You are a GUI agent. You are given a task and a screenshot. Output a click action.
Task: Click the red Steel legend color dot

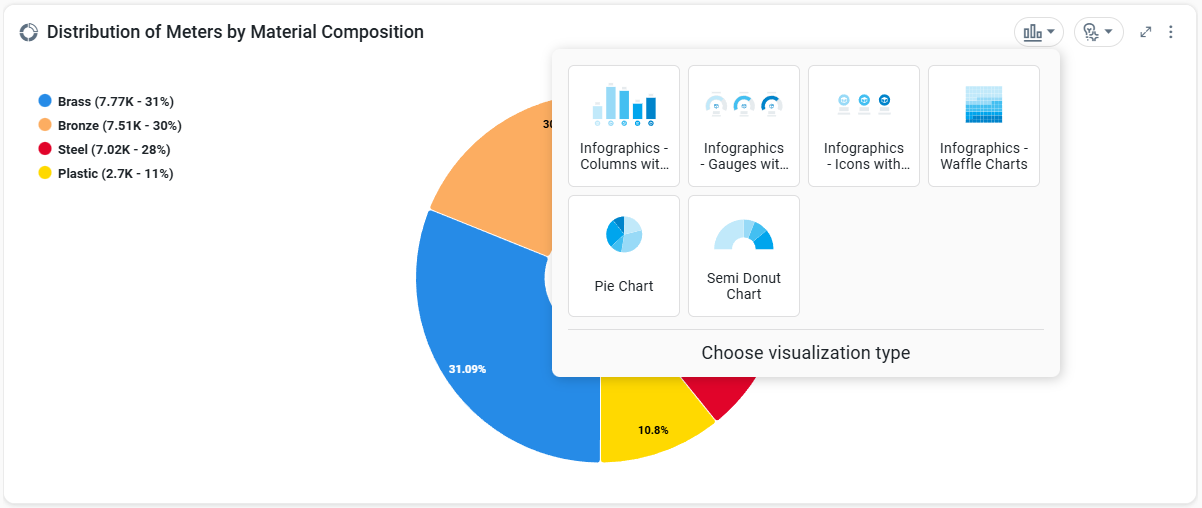point(45,149)
